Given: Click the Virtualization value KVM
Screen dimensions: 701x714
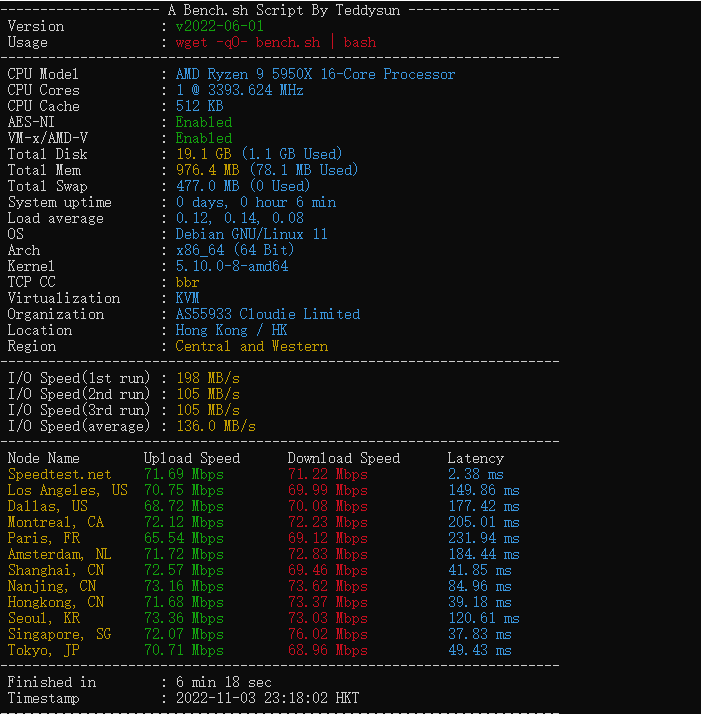Looking at the screenshot, I should pyautogui.click(x=187, y=298).
